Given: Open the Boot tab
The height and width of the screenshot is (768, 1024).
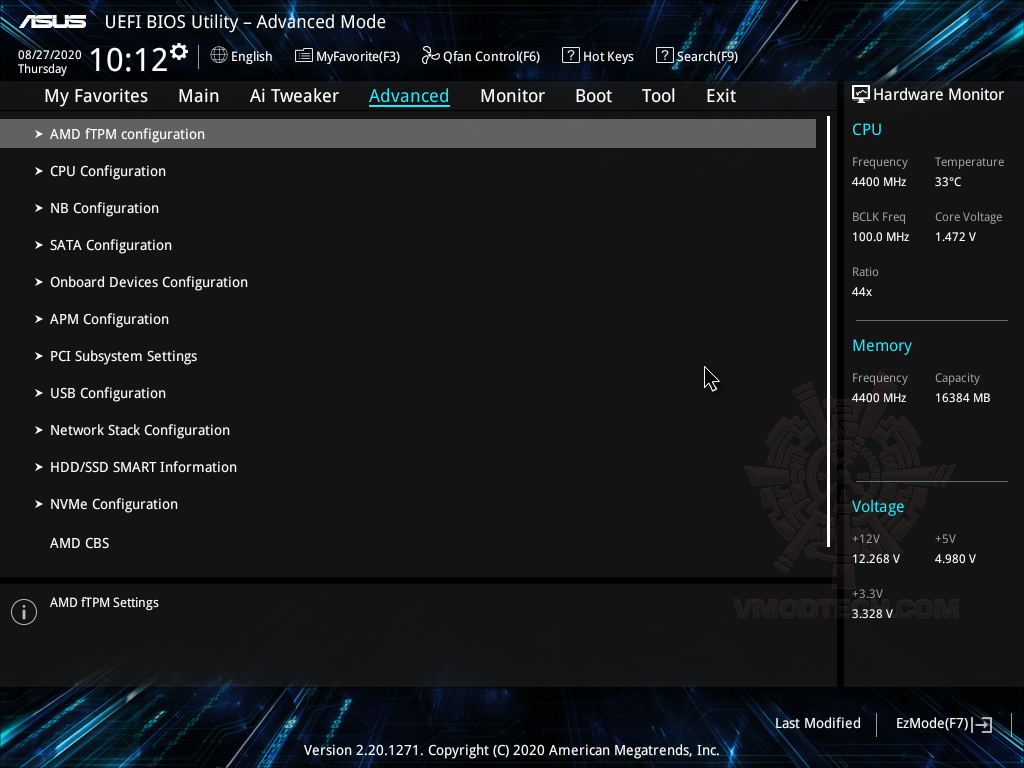Looking at the screenshot, I should 593,96.
